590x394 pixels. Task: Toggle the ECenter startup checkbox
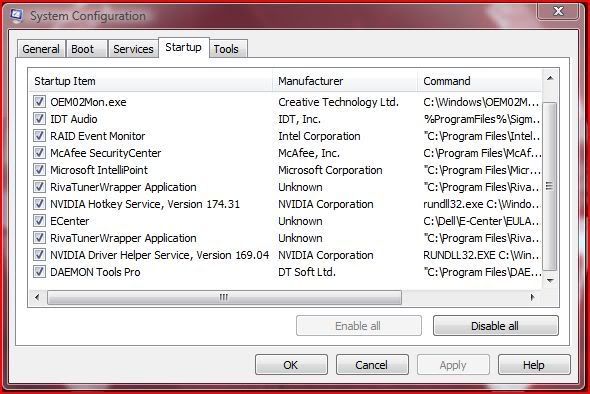pos(39,221)
